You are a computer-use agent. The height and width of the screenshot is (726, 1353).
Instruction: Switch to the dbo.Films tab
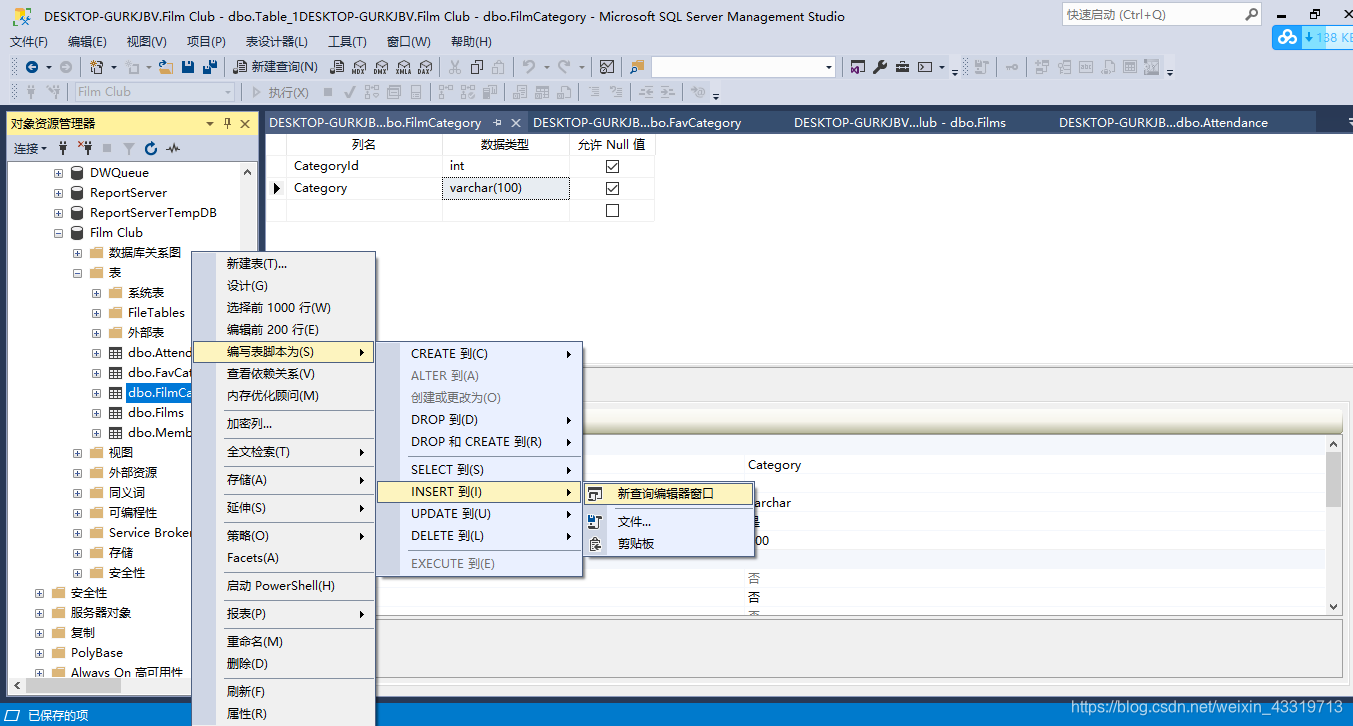click(x=900, y=122)
